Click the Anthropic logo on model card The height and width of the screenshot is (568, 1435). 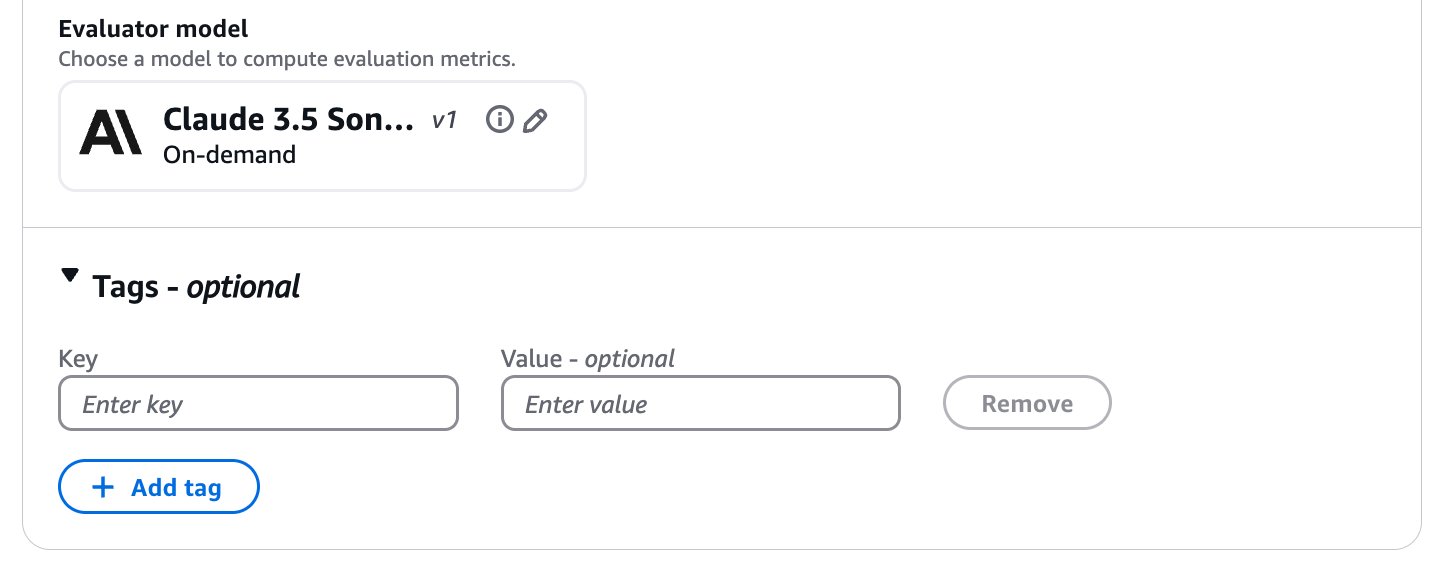(x=111, y=134)
